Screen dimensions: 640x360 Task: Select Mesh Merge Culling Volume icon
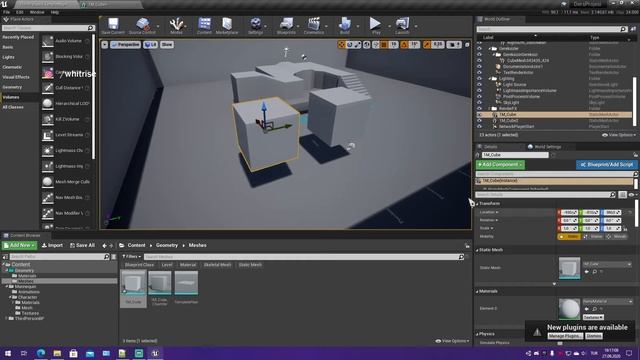(48, 182)
